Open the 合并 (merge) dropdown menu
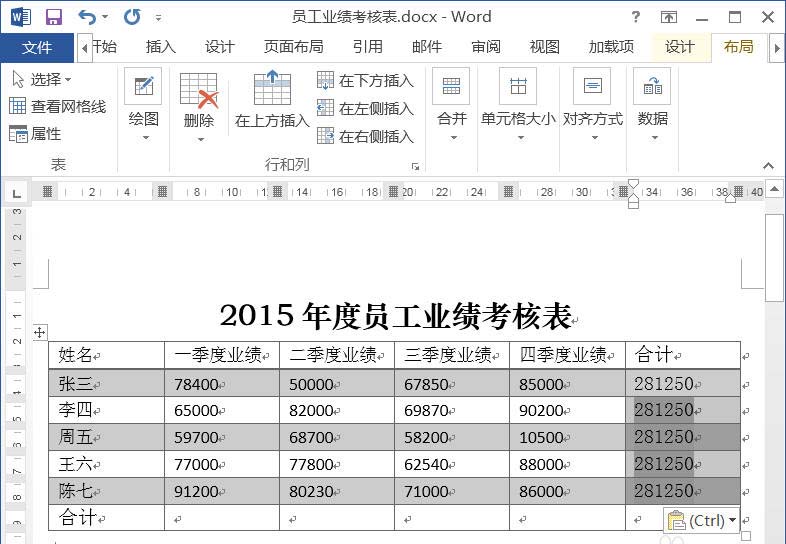Viewport: 786px width, 544px height. pos(452,138)
